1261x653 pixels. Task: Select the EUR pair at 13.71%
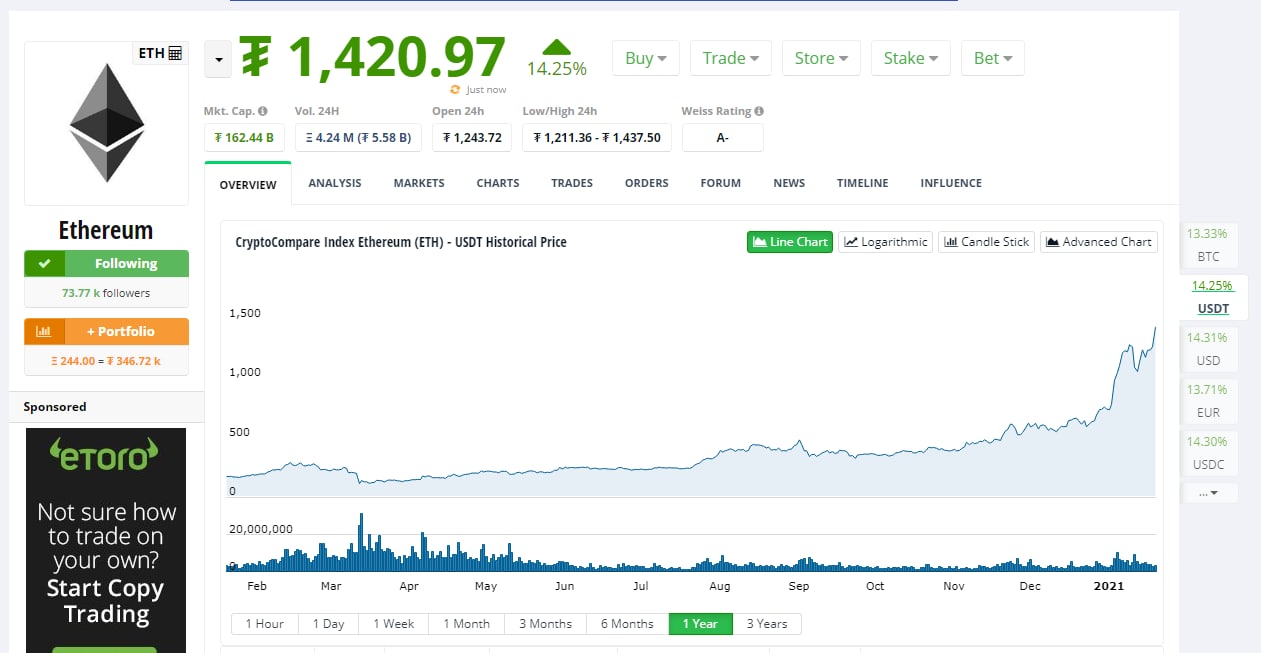1208,401
